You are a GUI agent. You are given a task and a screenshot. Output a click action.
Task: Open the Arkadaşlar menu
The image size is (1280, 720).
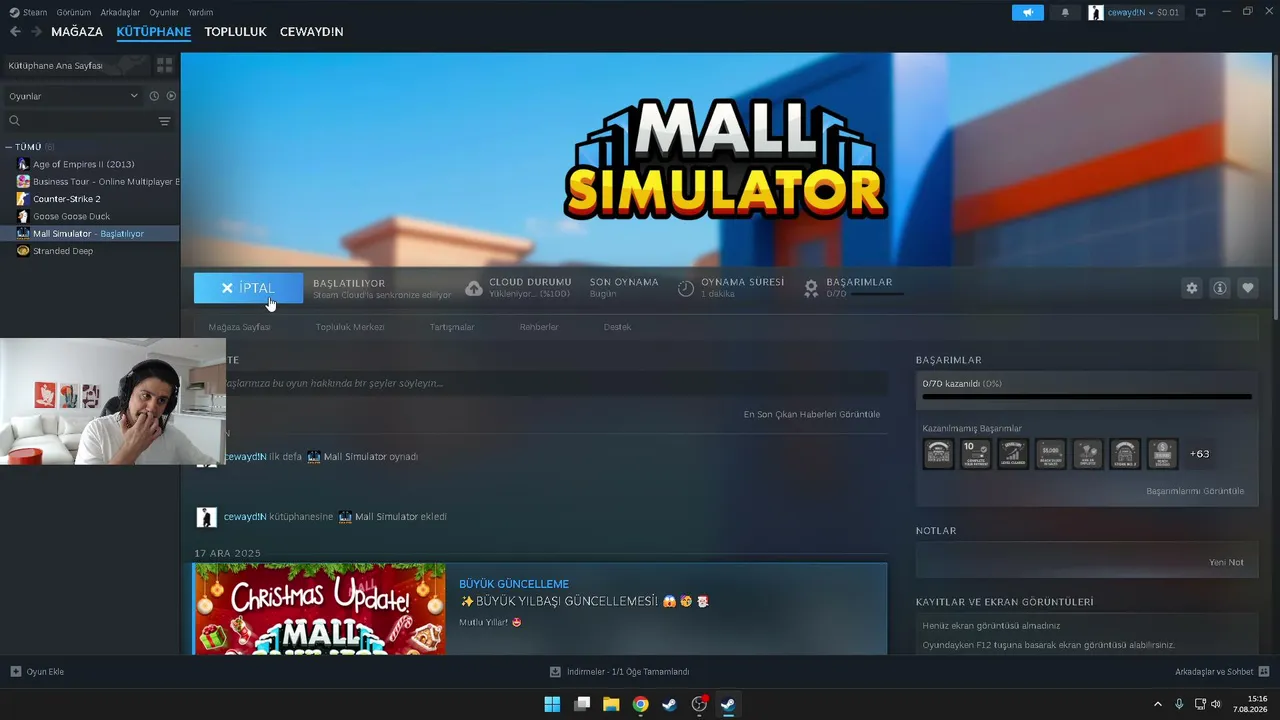[x=120, y=12]
